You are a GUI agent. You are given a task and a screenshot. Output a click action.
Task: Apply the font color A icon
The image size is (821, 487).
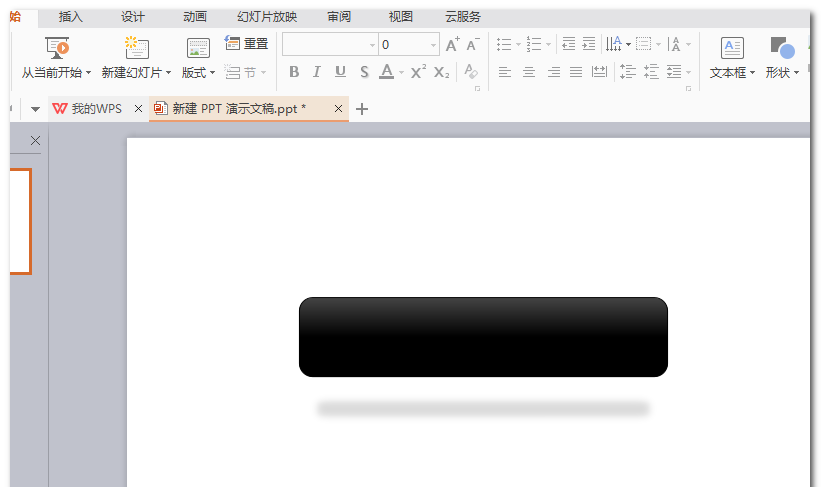point(386,71)
